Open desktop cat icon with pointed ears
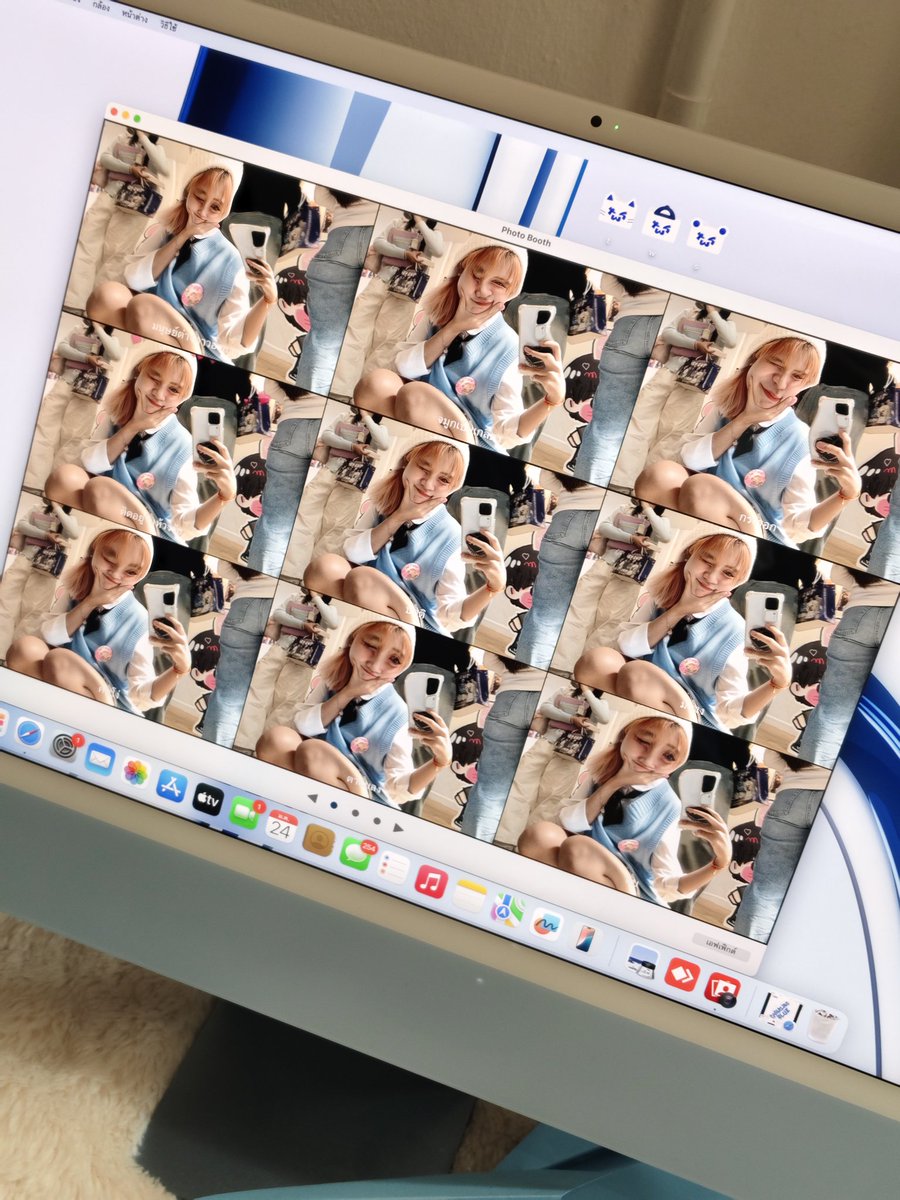 (616, 211)
